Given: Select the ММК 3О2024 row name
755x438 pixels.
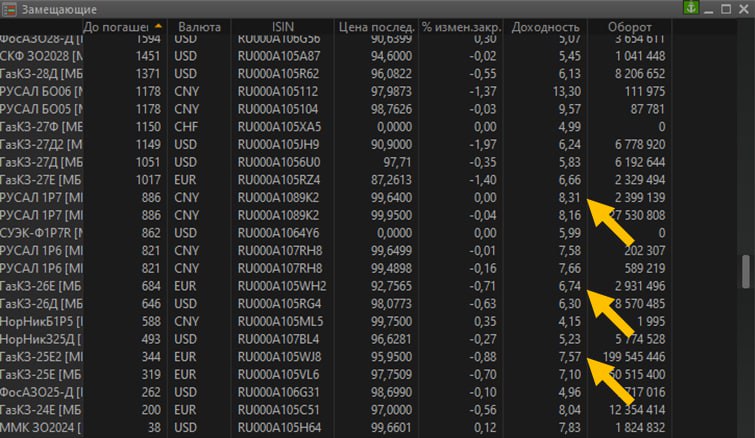Looking at the screenshot, I should tap(41, 428).
